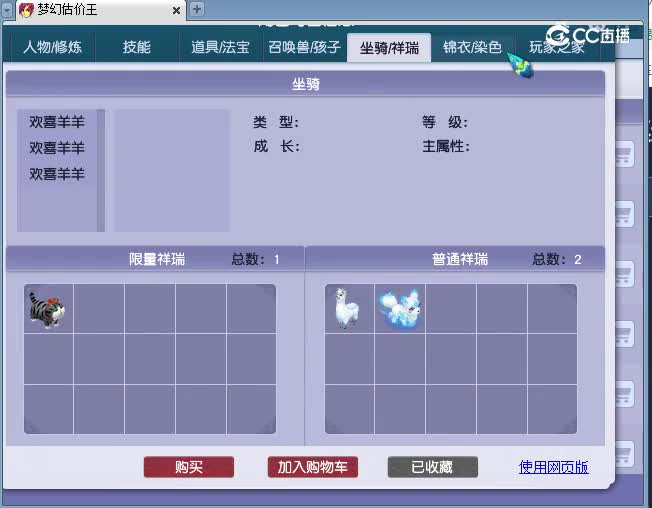This screenshot has height=508, width=652.
Task: Open the 玩家之家 tab
Action: 557,47
